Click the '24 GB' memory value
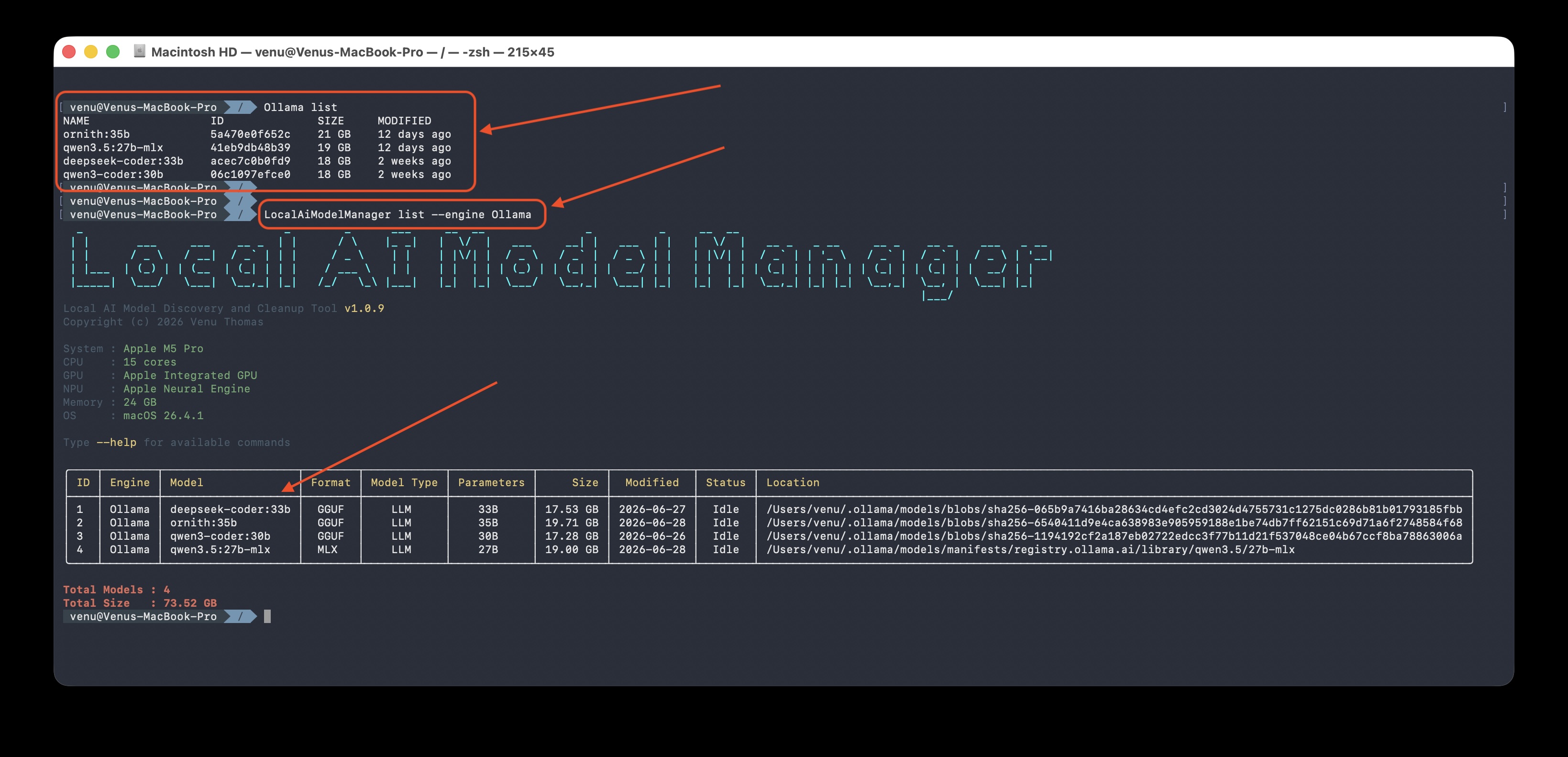 click(x=139, y=402)
